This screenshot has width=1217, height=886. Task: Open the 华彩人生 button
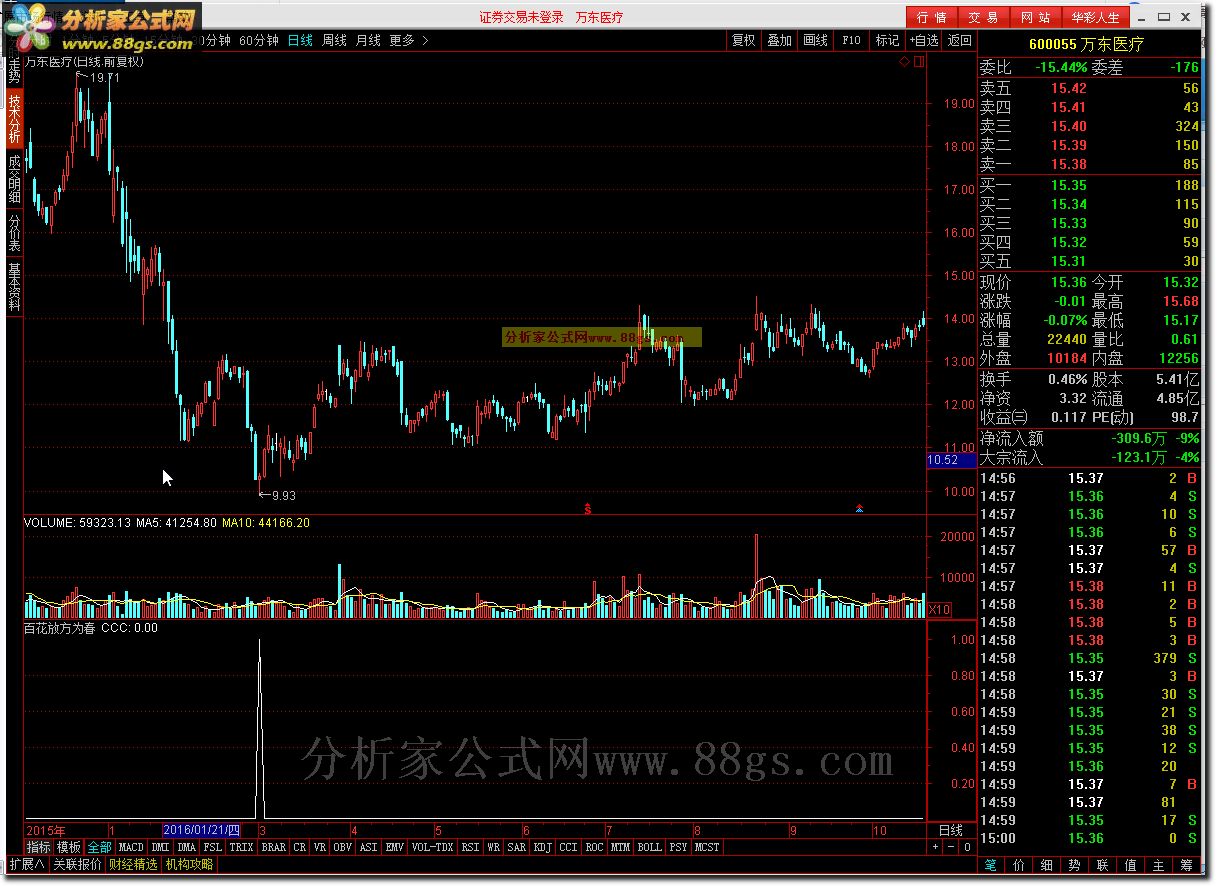[x=1096, y=17]
